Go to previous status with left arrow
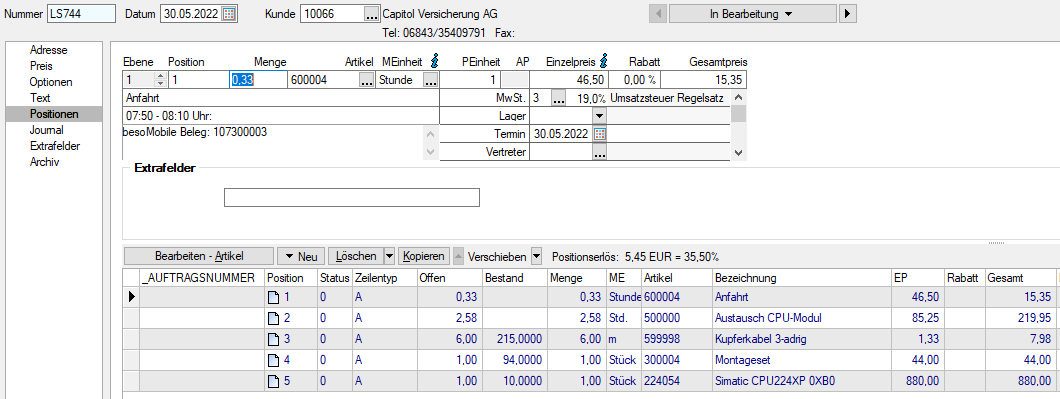The image size is (1060, 399). (659, 14)
